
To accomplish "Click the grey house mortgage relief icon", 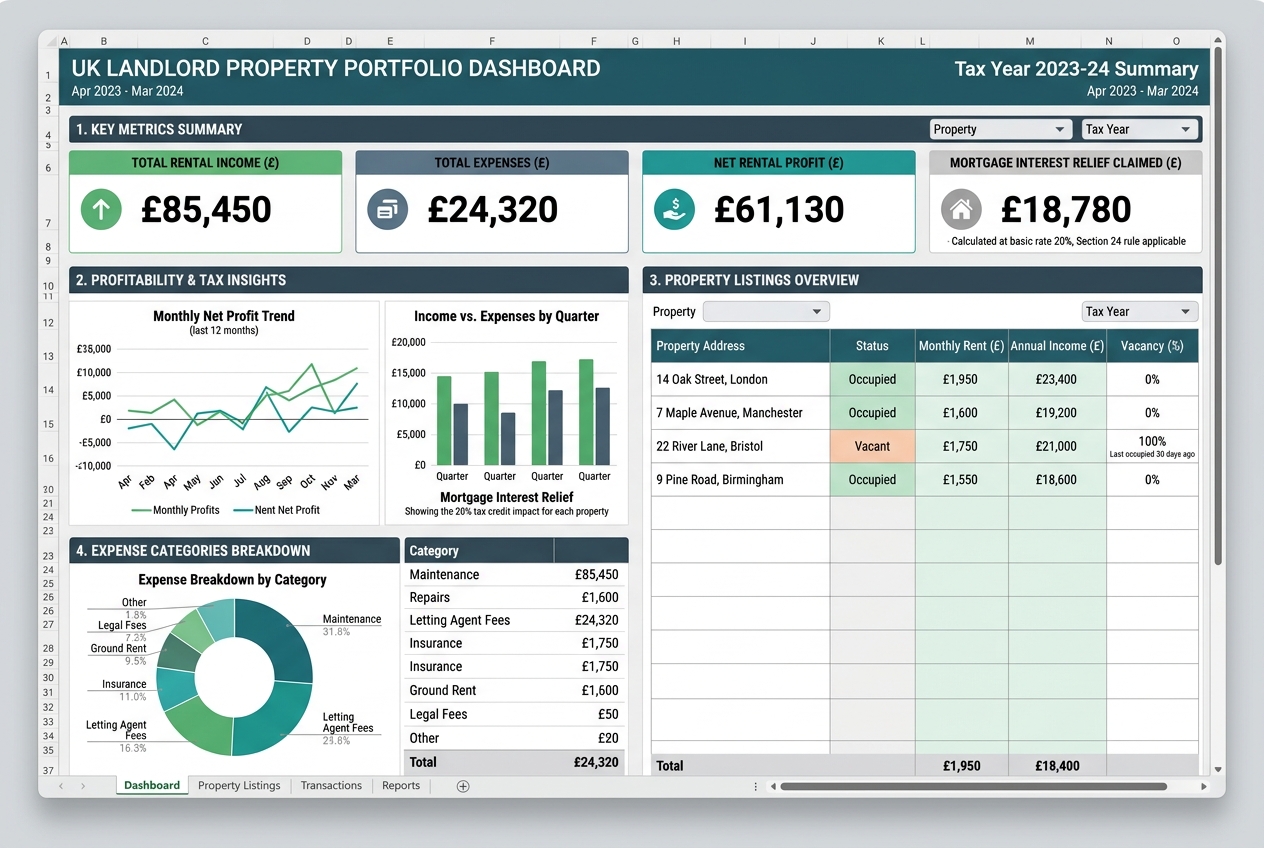I will 961,209.
